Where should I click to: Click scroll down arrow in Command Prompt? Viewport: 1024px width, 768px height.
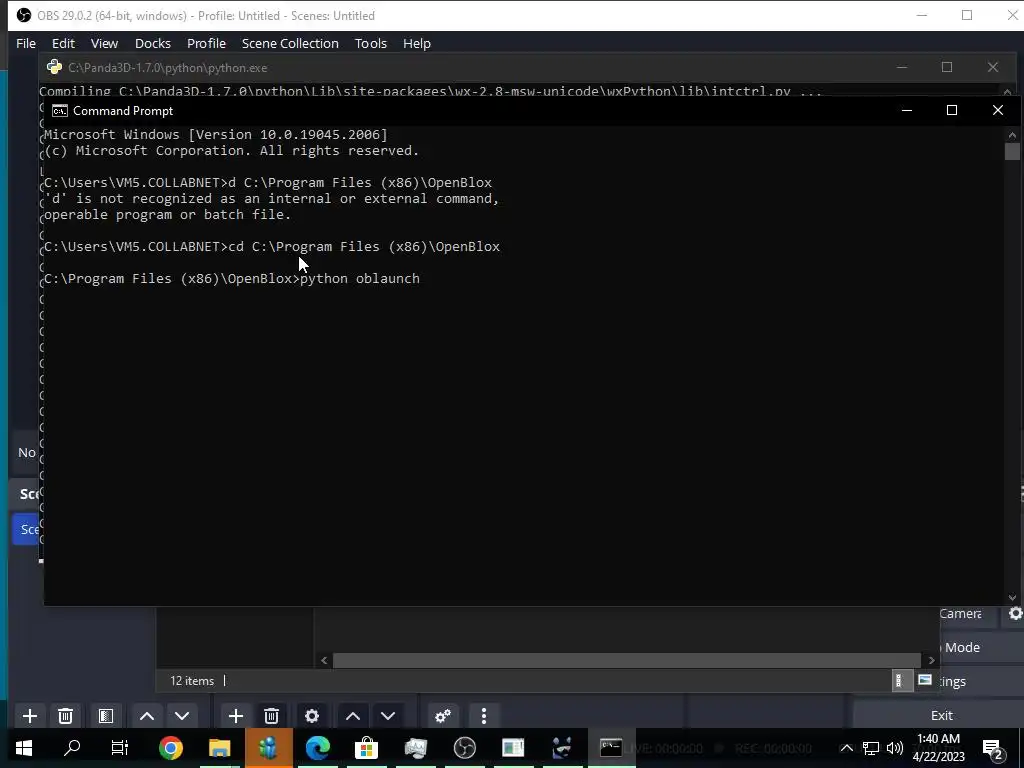1012,598
